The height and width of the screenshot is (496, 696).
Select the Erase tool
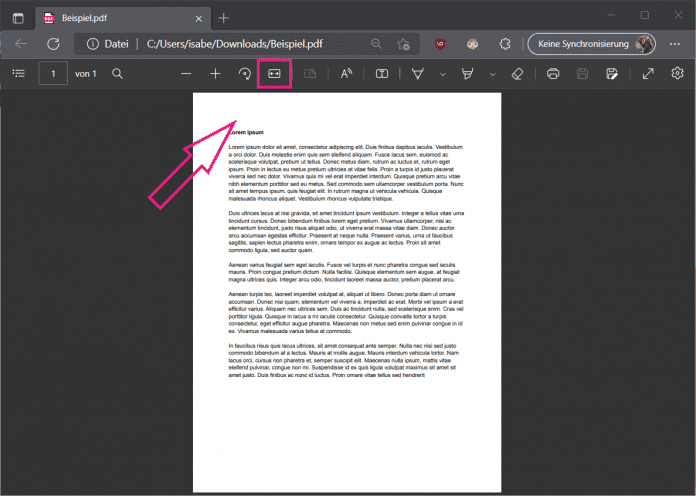tap(517, 74)
